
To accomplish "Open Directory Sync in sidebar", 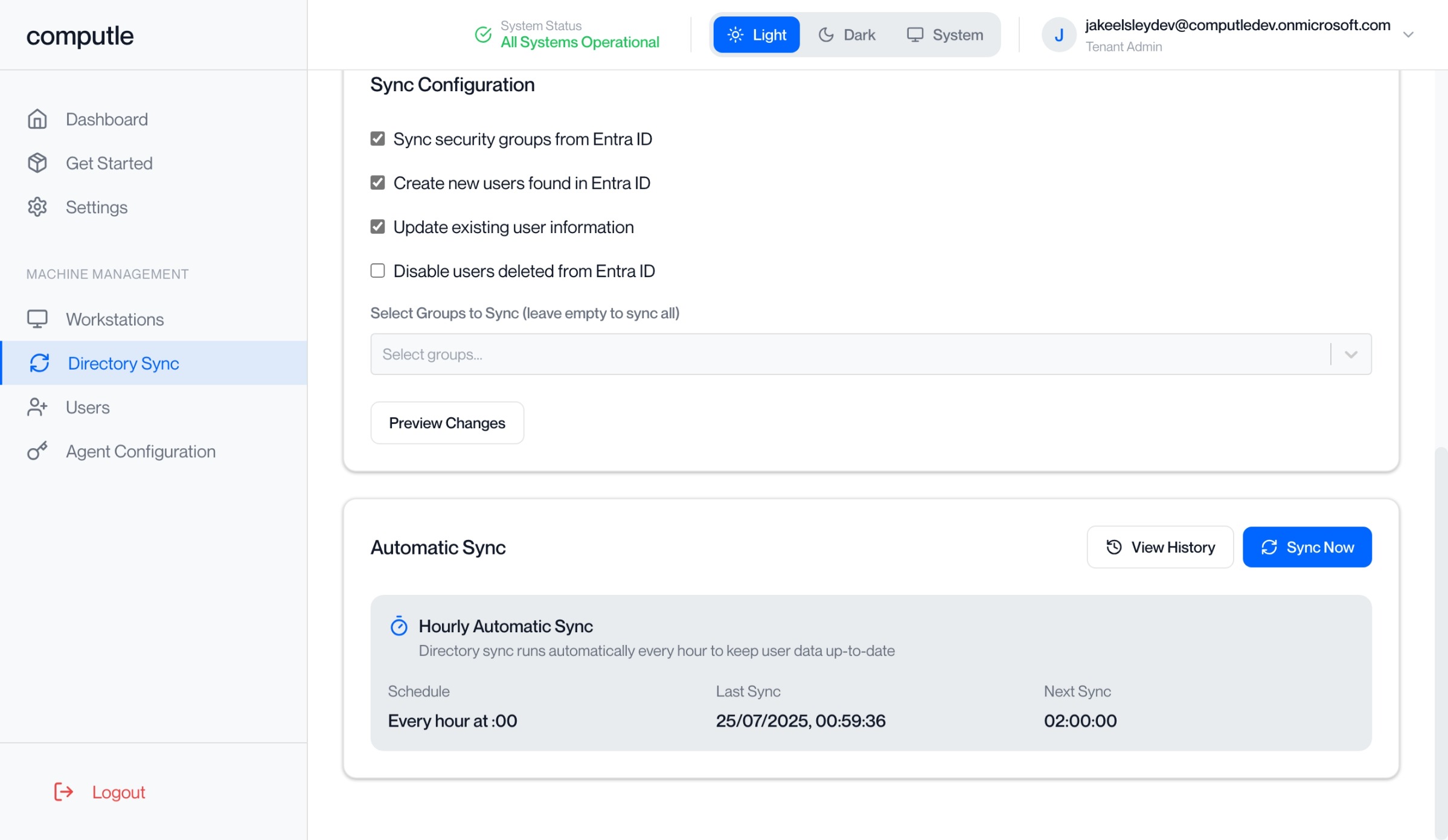I will pos(123,363).
